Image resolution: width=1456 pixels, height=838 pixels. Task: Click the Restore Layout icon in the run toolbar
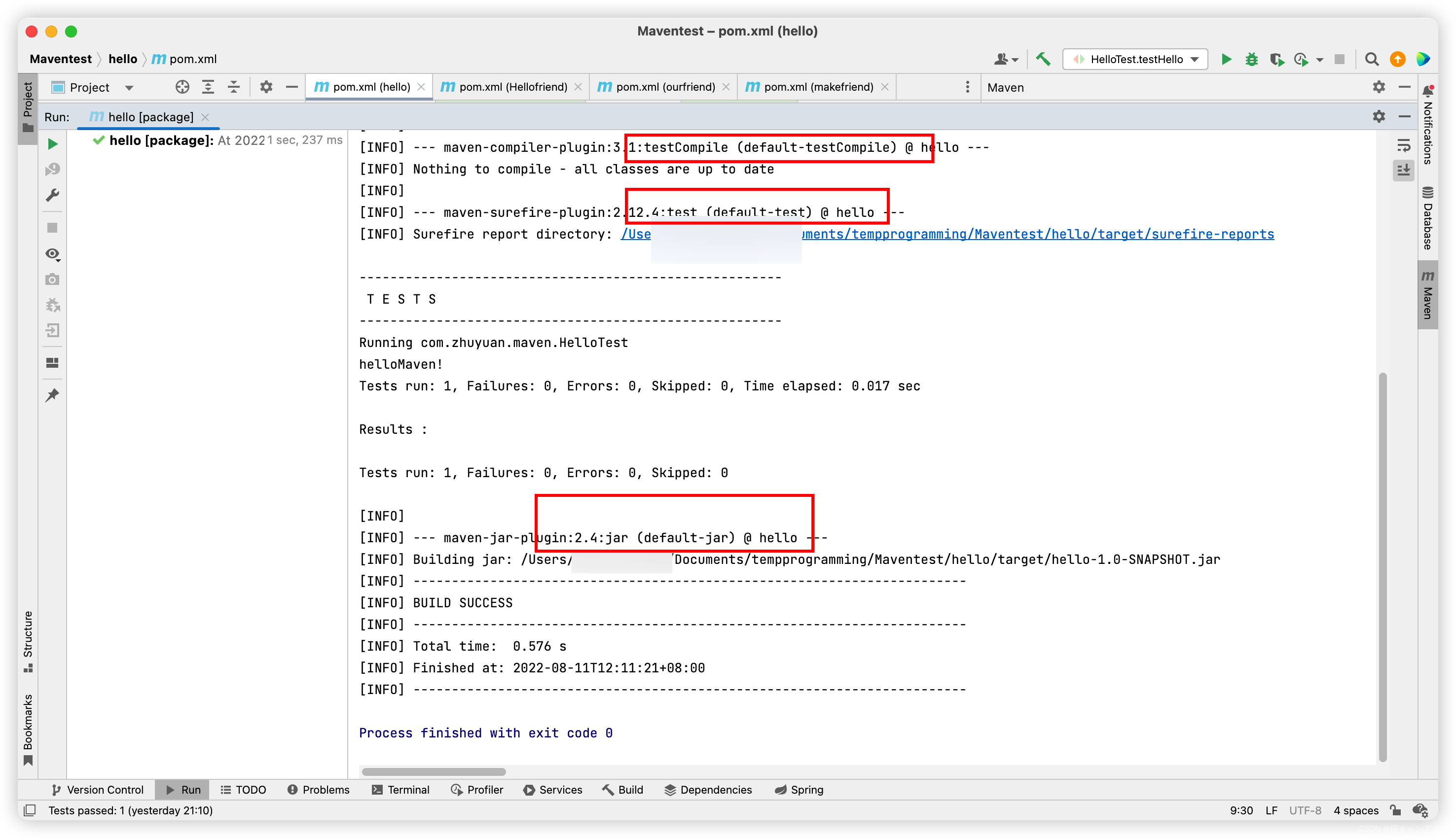pos(52,363)
